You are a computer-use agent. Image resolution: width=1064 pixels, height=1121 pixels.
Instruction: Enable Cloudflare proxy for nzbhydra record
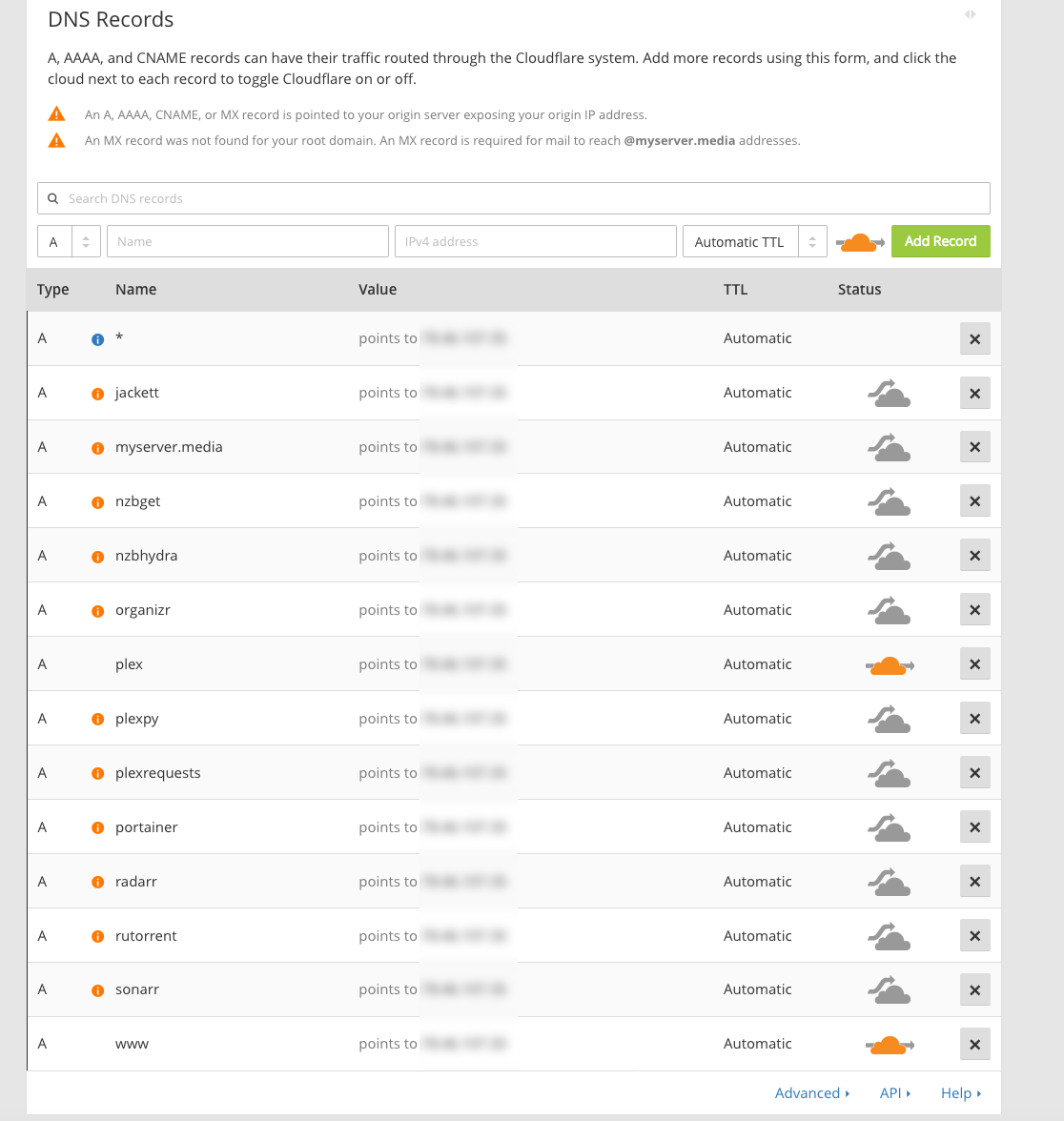point(890,557)
